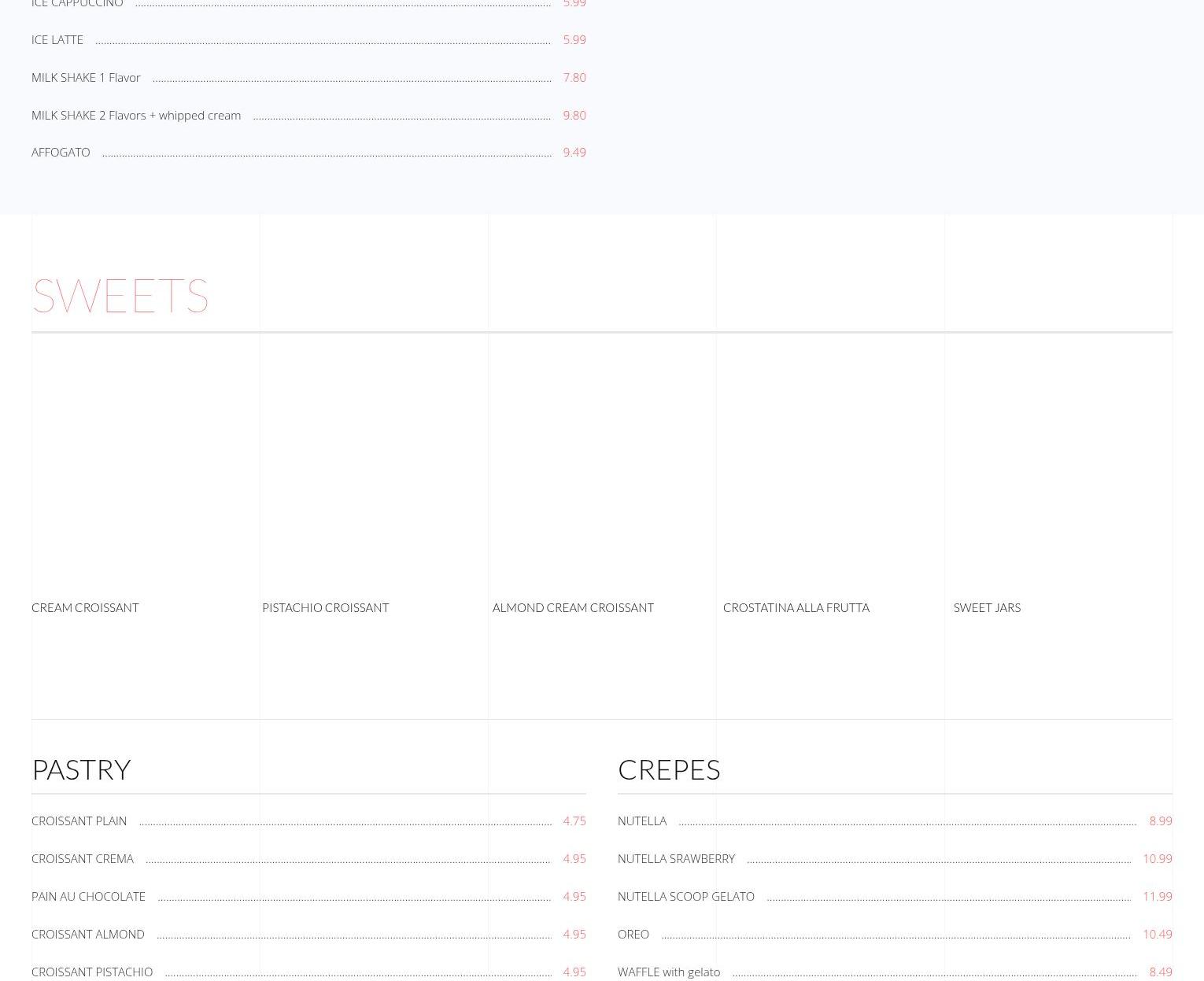Click the CREPES section heading

[669, 769]
